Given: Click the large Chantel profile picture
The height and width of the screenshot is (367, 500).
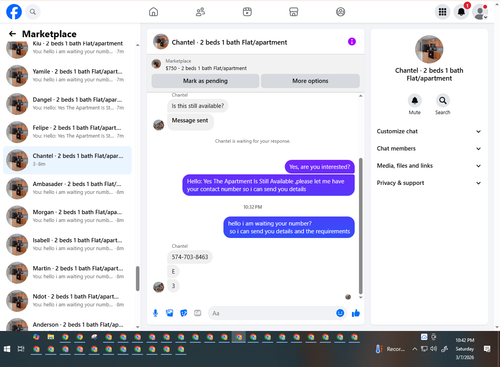Looking at the screenshot, I should [429, 49].
